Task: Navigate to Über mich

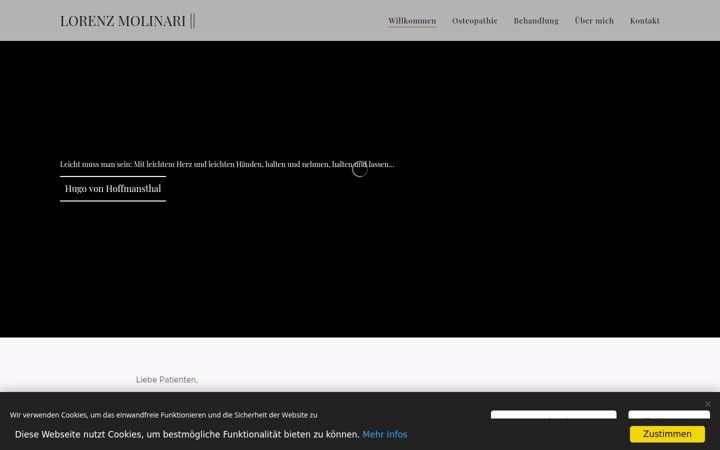Action: (x=594, y=21)
